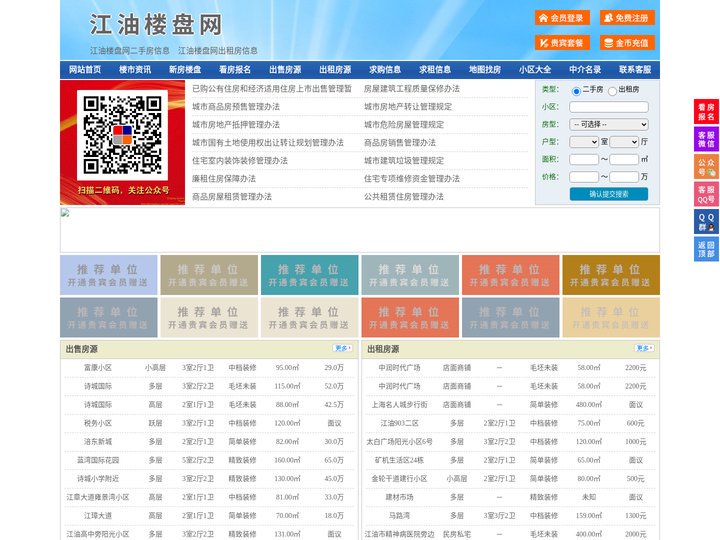The width and height of the screenshot is (720, 540).
Task: Select the 二手房 radio button
Action: tap(576, 91)
